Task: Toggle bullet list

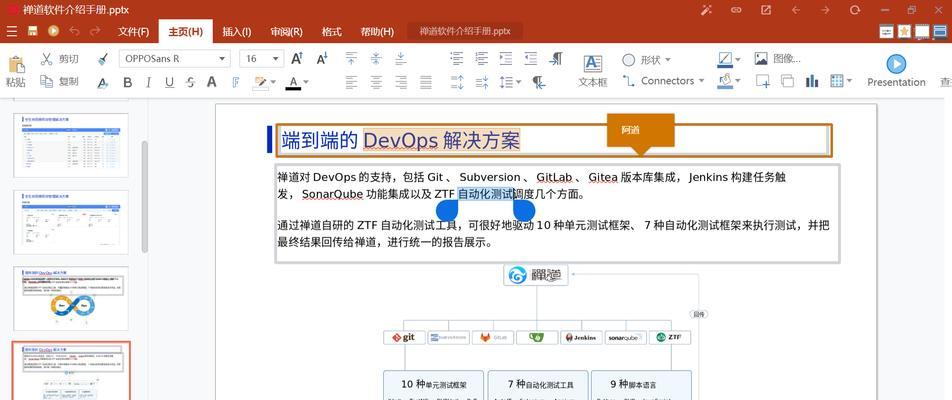Action: pos(457,58)
